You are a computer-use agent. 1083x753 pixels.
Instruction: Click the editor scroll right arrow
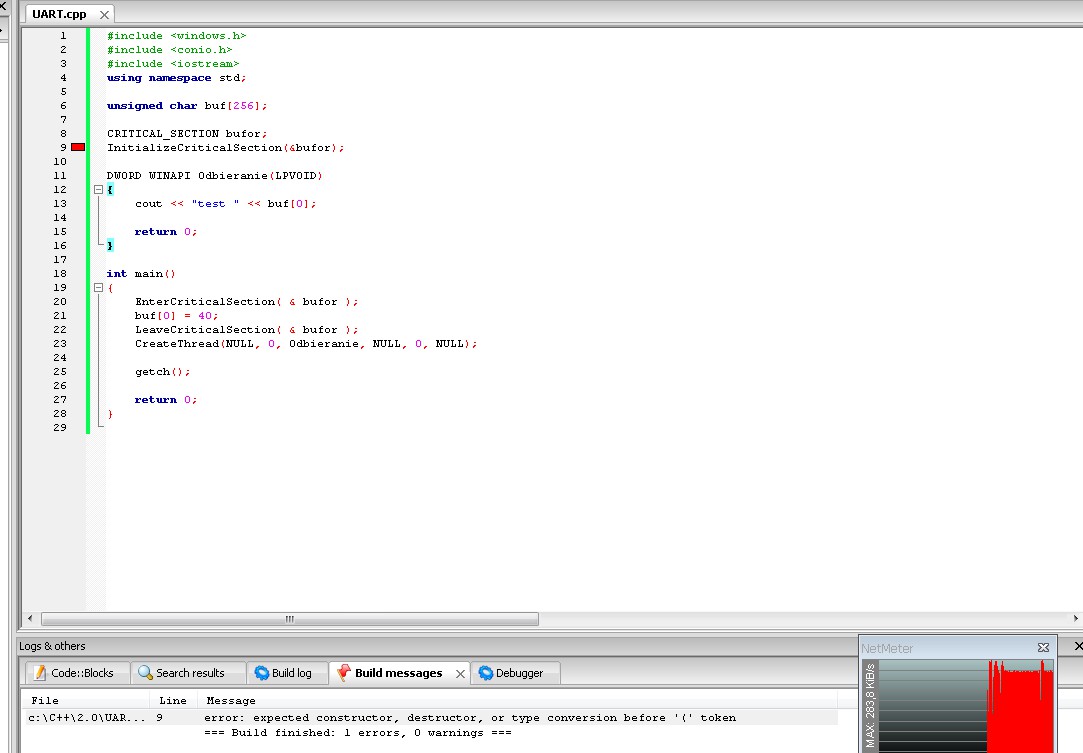[x=1075, y=618]
